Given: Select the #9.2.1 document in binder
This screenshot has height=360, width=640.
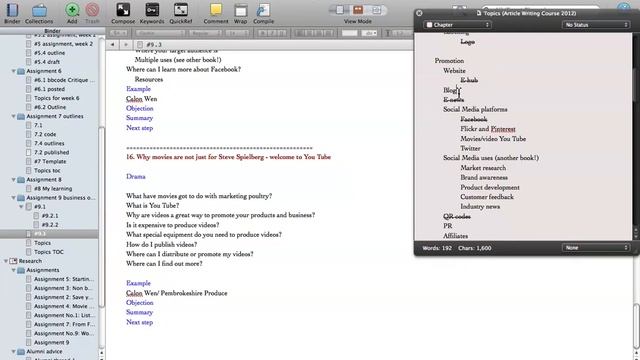Looking at the screenshot, I should coord(50,216).
